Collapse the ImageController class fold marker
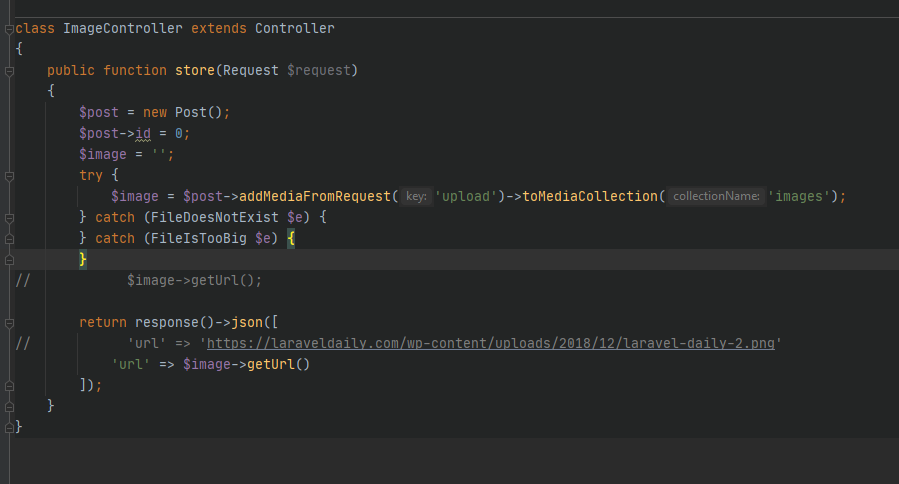 [9, 29]
